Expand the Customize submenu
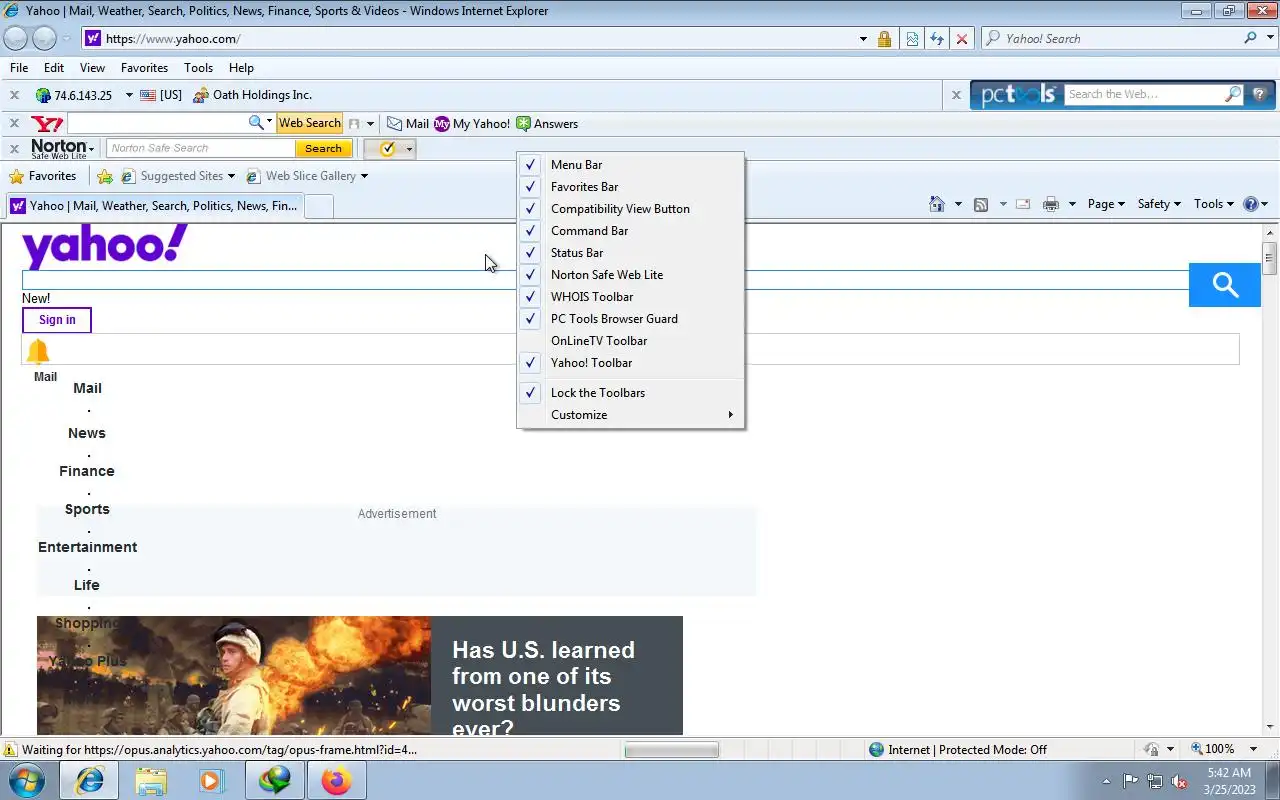Viewport: 1280px width, 800px height. (x=630, y=415)
